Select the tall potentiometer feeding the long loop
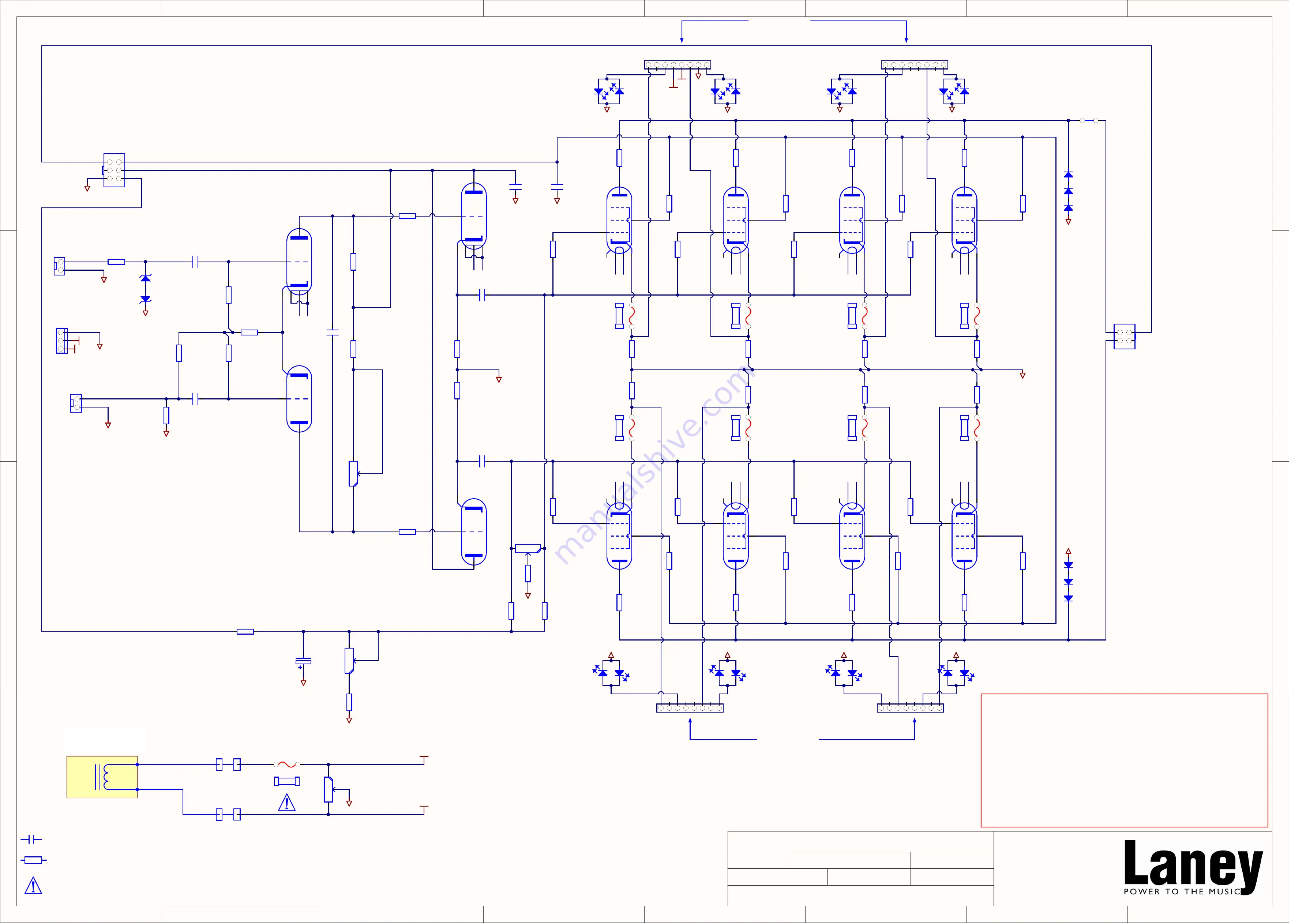Viewport: 1306px width, 924px height. pos(353,473)
